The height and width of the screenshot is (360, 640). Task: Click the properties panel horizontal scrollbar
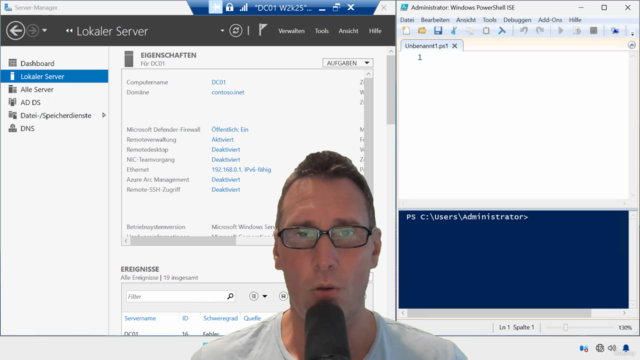pos(183,241)
